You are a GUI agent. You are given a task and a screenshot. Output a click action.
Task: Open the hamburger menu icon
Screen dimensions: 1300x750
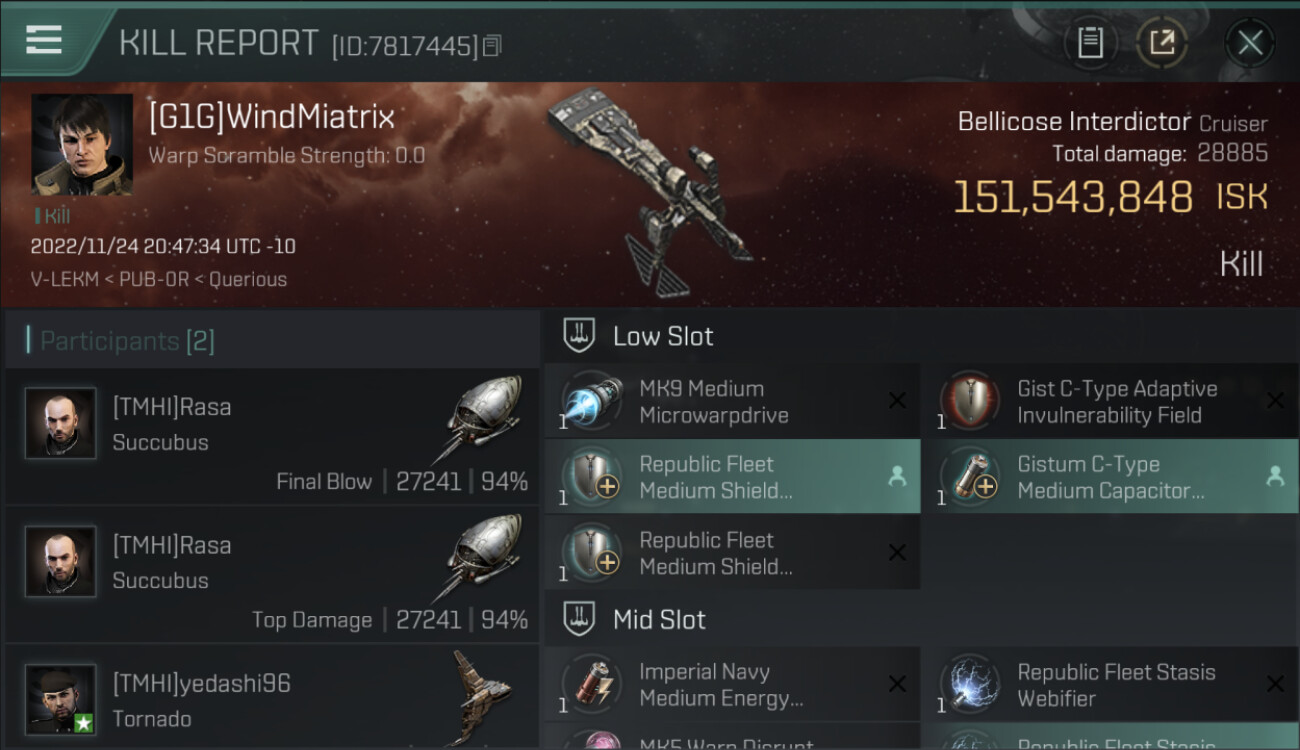point(43,40)
